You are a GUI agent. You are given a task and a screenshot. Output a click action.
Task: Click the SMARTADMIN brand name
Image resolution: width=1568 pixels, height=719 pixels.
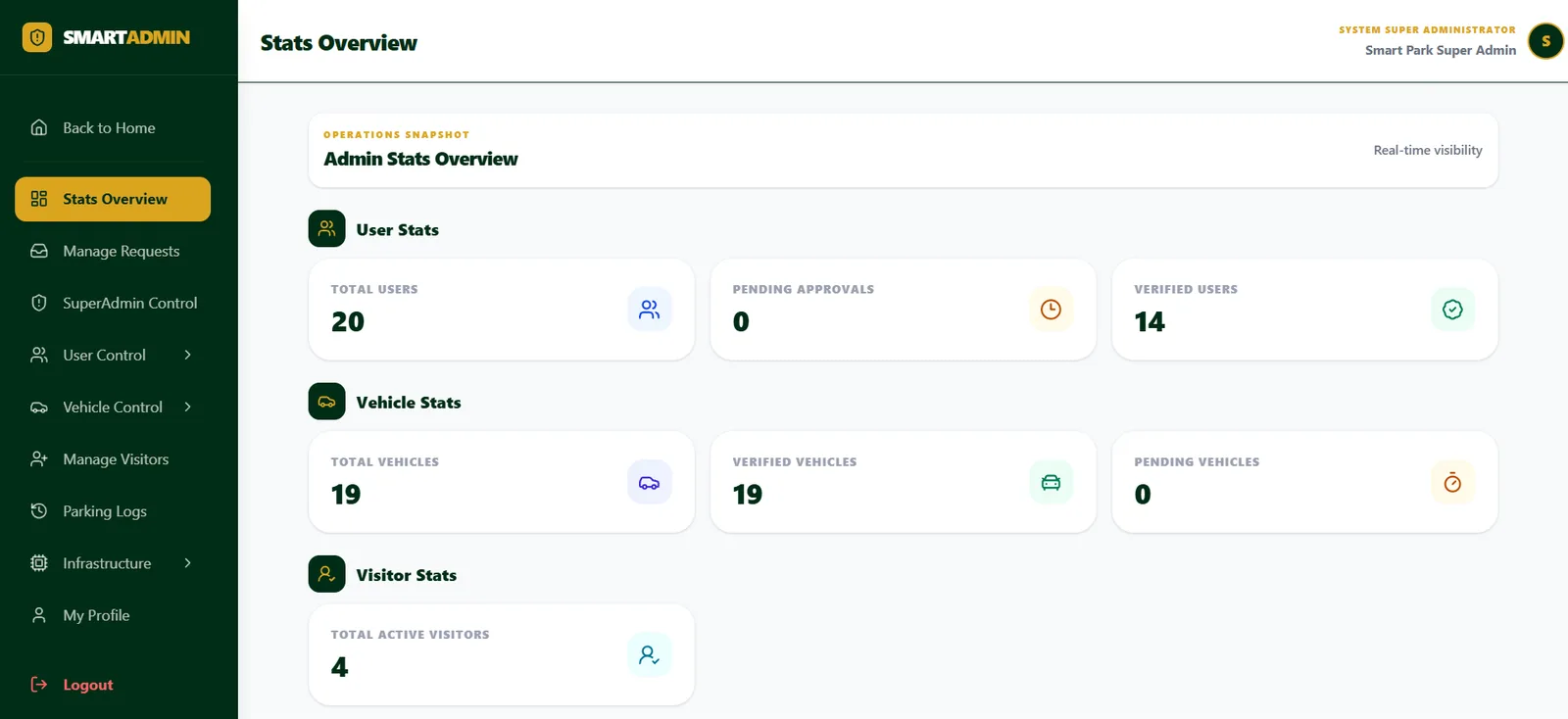coord(126,37)
